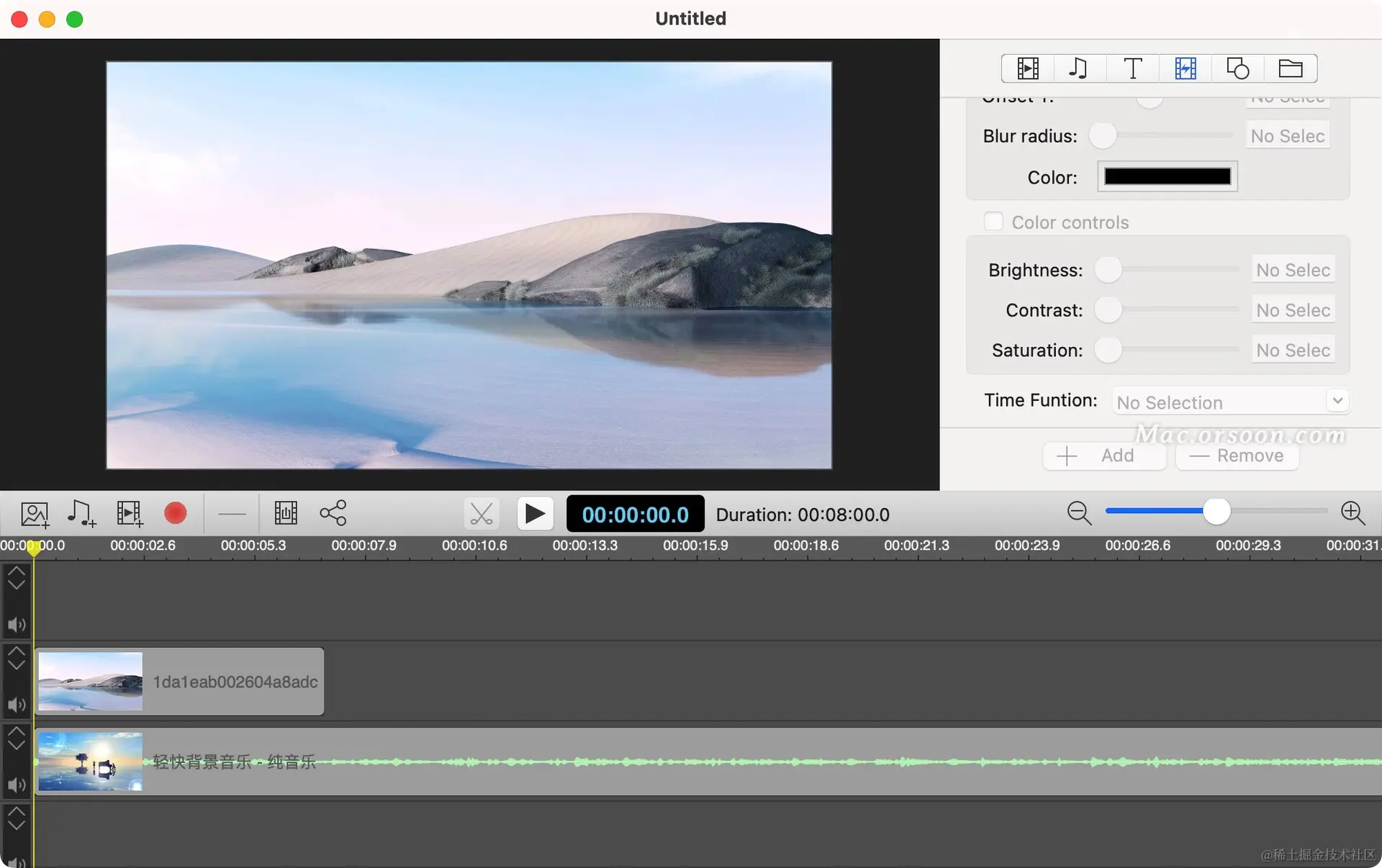The width and height of the screenshot is (1382, 868).
Task: Open the black Color swatch
Action: pyautogui.click(x=1167, y=177)
